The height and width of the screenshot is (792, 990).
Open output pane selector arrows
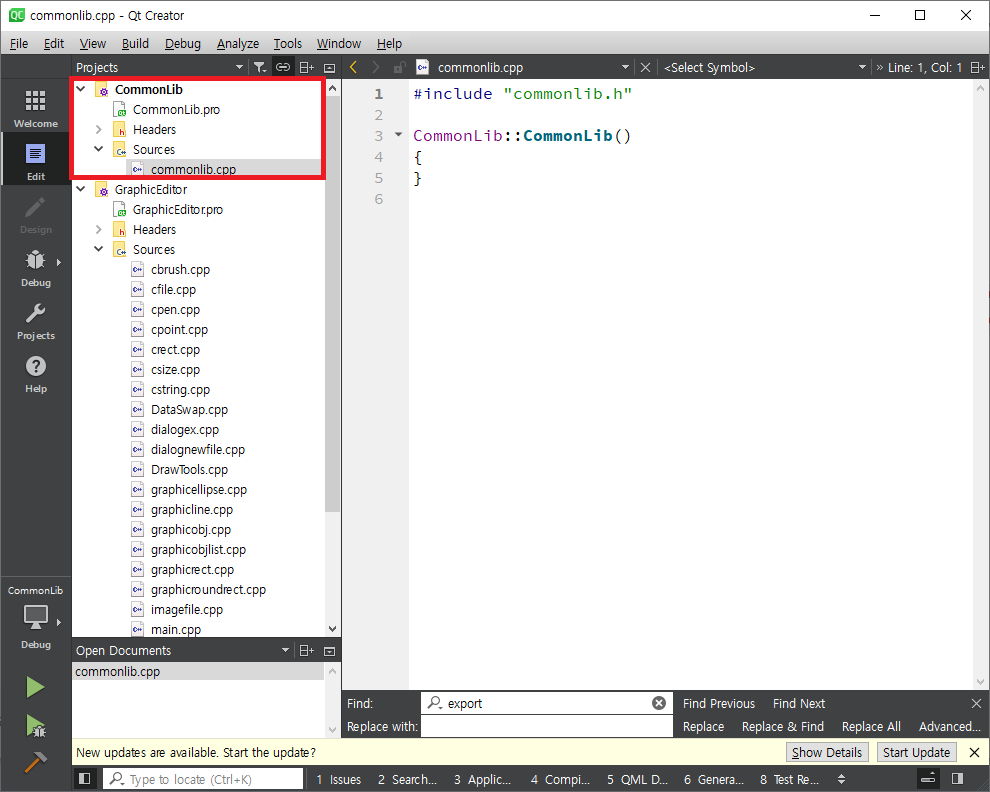pyautogui.click(x=841, y=779)
